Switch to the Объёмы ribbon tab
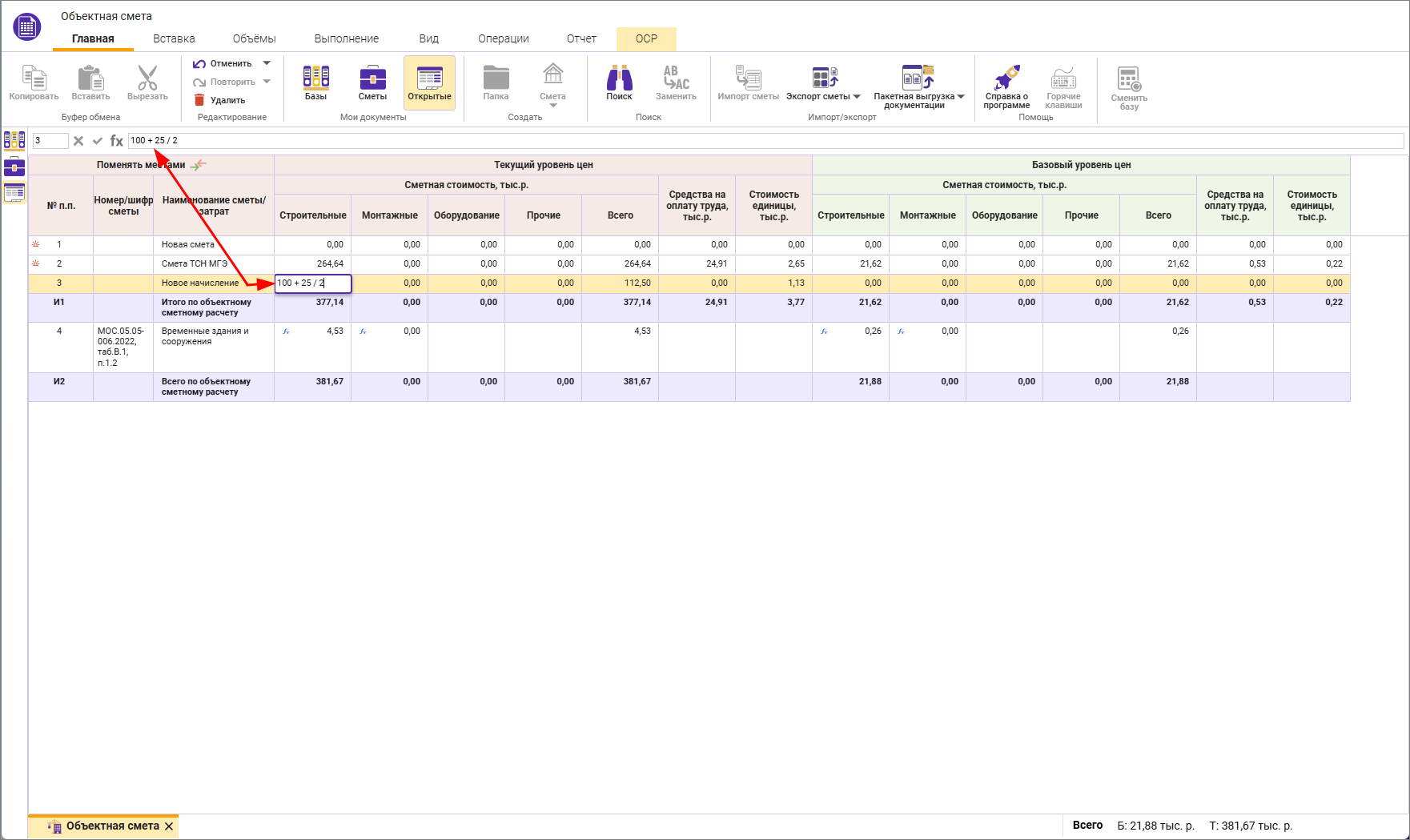The width and height of the screenshot is (1410, 840). (254, 38)
